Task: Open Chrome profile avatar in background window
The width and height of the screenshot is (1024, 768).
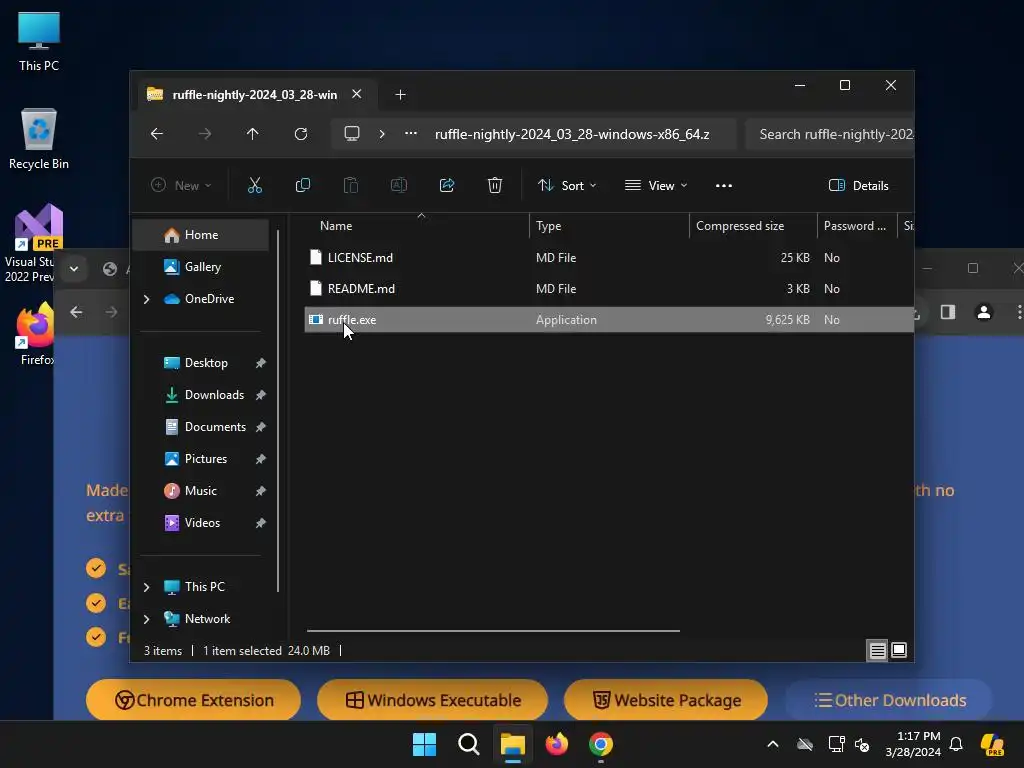Action: pos(984,312)
